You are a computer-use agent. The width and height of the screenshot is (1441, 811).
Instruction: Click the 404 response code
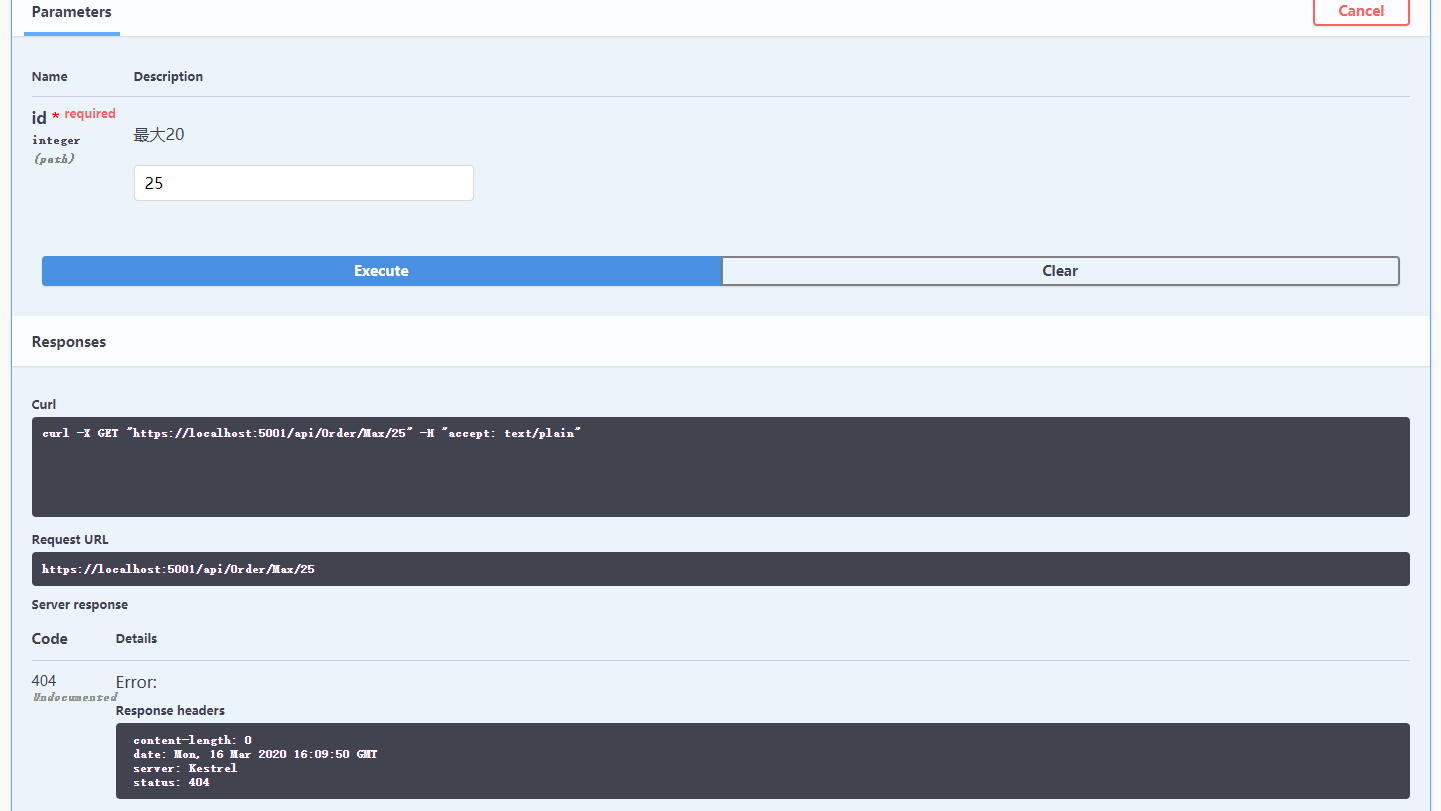(x=44, y=681)
